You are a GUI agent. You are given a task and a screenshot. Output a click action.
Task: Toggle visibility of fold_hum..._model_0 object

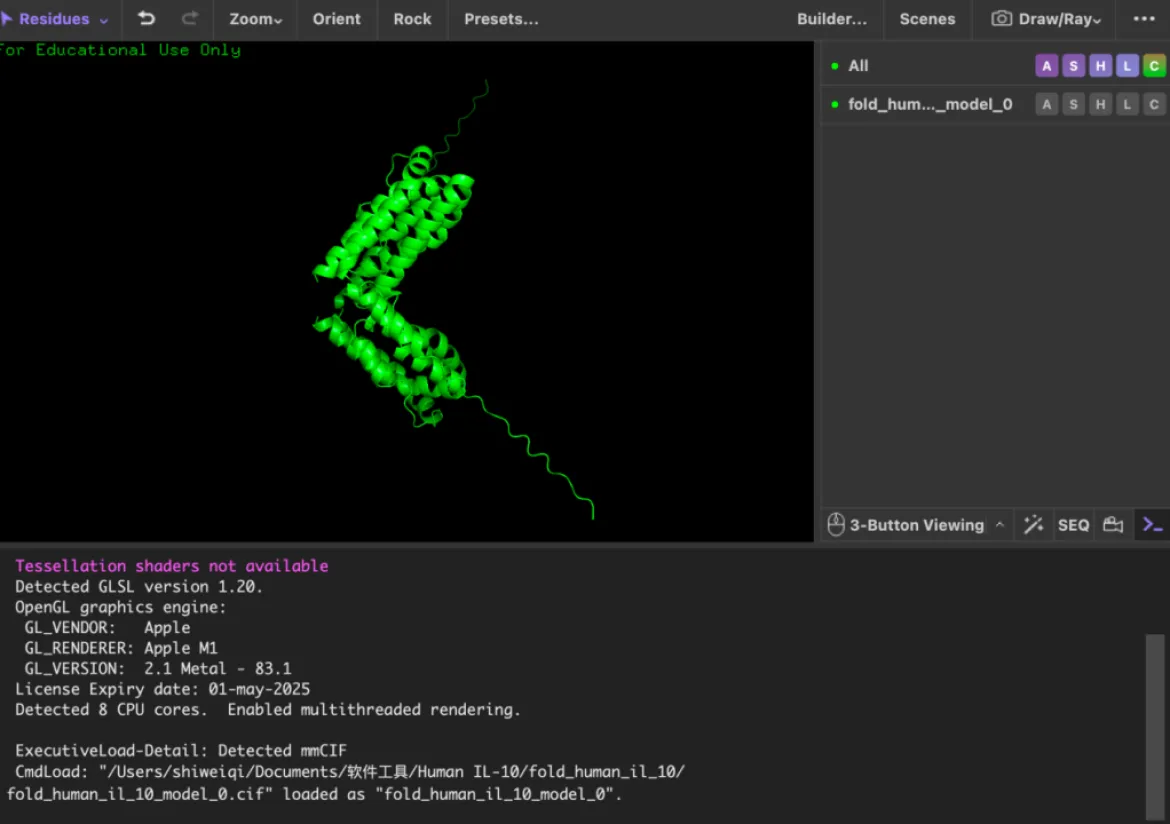[x=835, y=104]
